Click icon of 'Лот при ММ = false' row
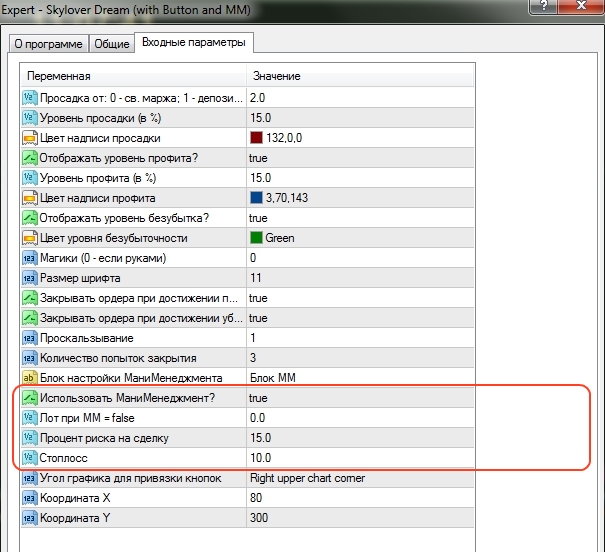The height and width of the screenshot is (552, 605). 30,418
